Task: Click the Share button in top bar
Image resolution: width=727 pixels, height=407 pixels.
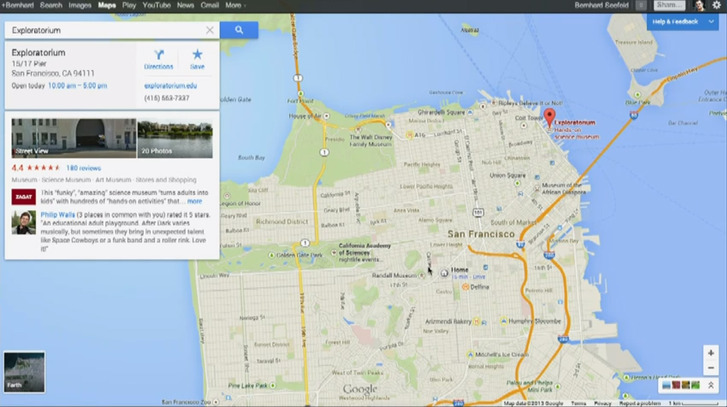Action: [x=670, y=6]
